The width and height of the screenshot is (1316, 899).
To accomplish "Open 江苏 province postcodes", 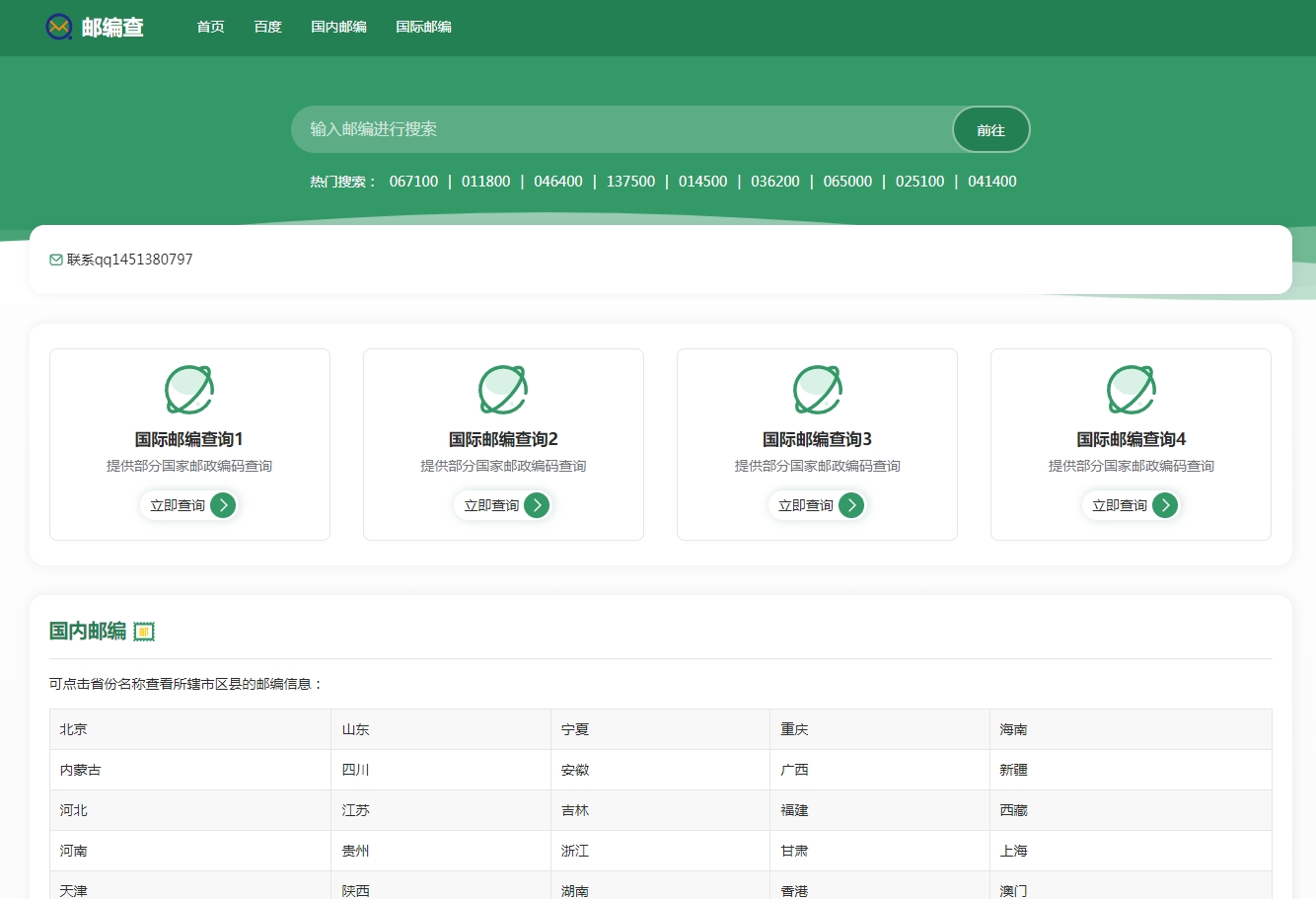I will point(356,810).
